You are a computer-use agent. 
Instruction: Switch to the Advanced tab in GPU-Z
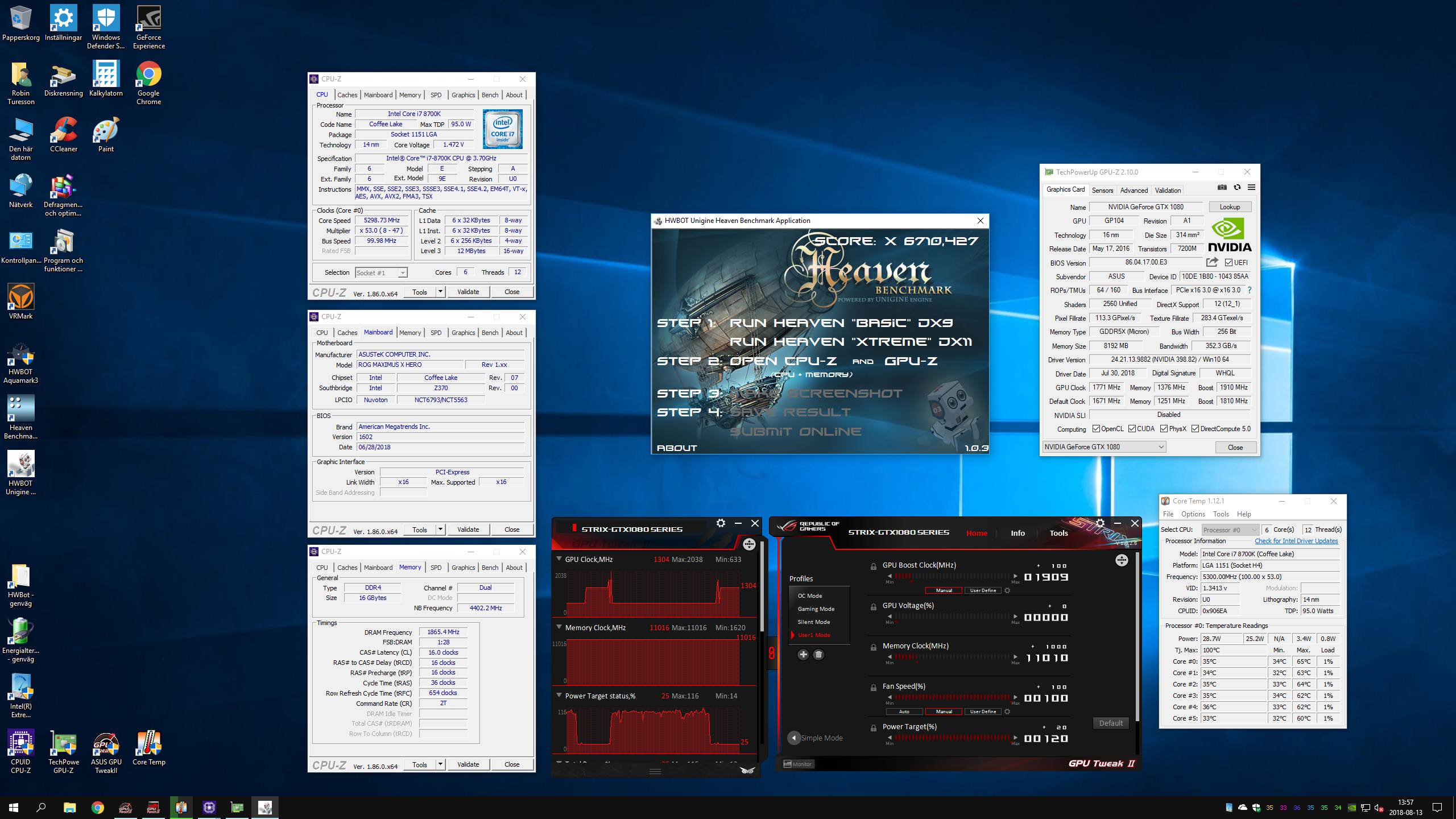tap(1134, 191)
